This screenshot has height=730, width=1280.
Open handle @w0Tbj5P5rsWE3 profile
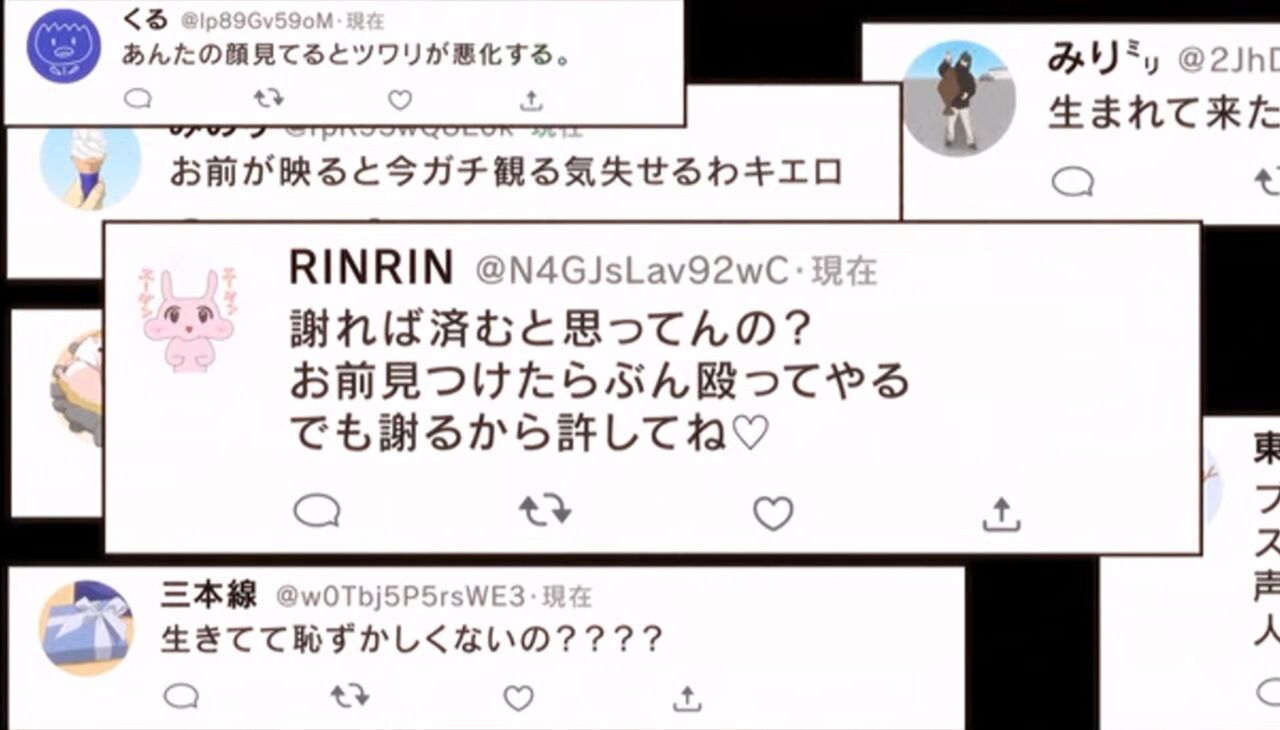coord(400,598)
